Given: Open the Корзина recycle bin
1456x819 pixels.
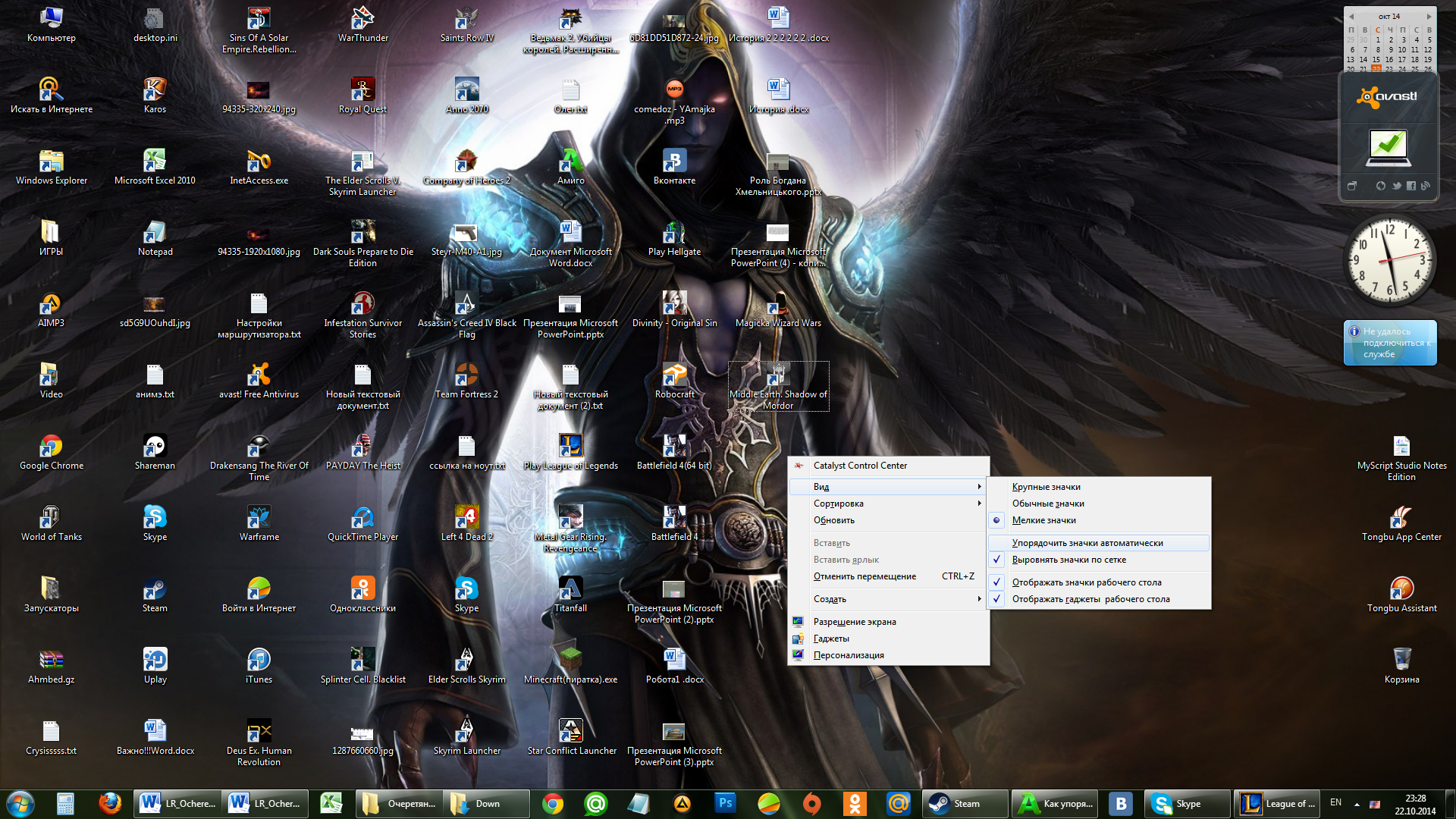Looking at the screenshot, I should [x=1401, y=666].
